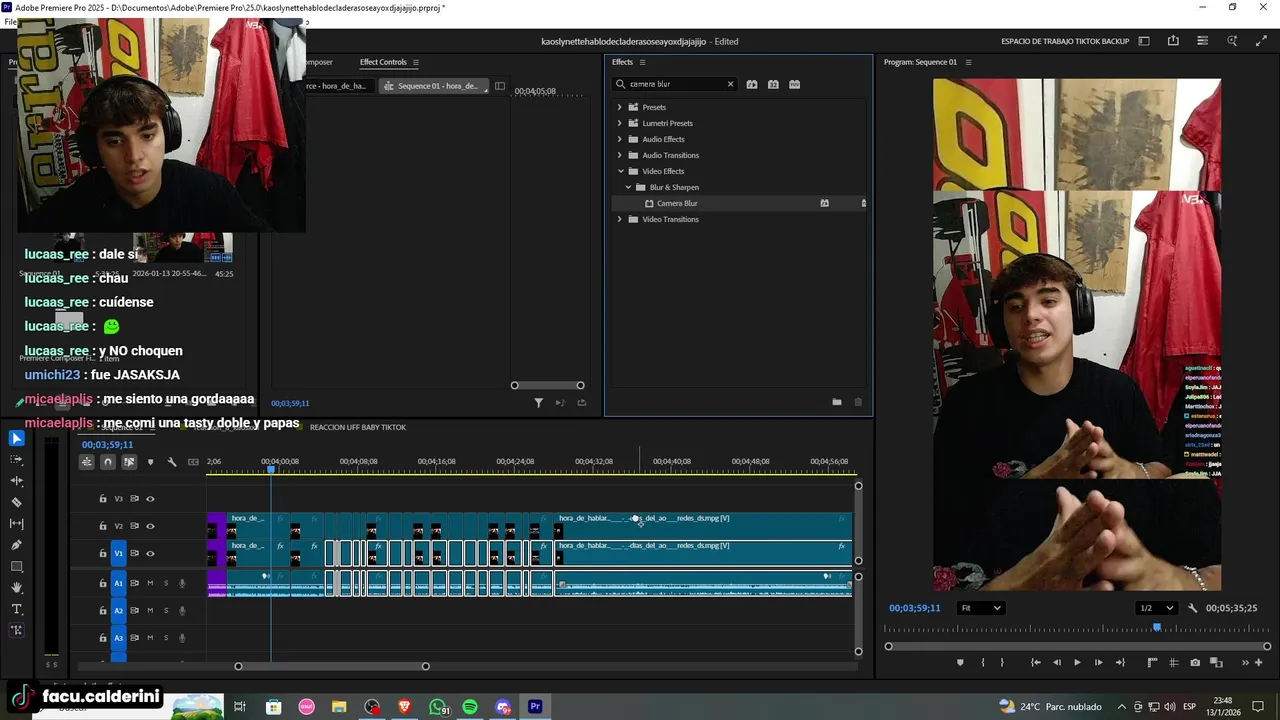
Task: Select the Ripple Edit tool
Action: [16, 481]
